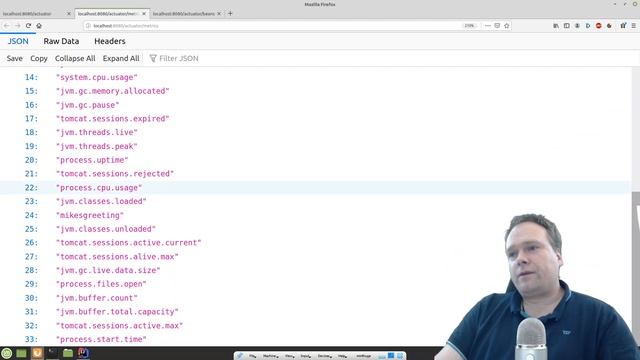
Task: Close the actuator/beans tab
Action: tap(219, 14)
